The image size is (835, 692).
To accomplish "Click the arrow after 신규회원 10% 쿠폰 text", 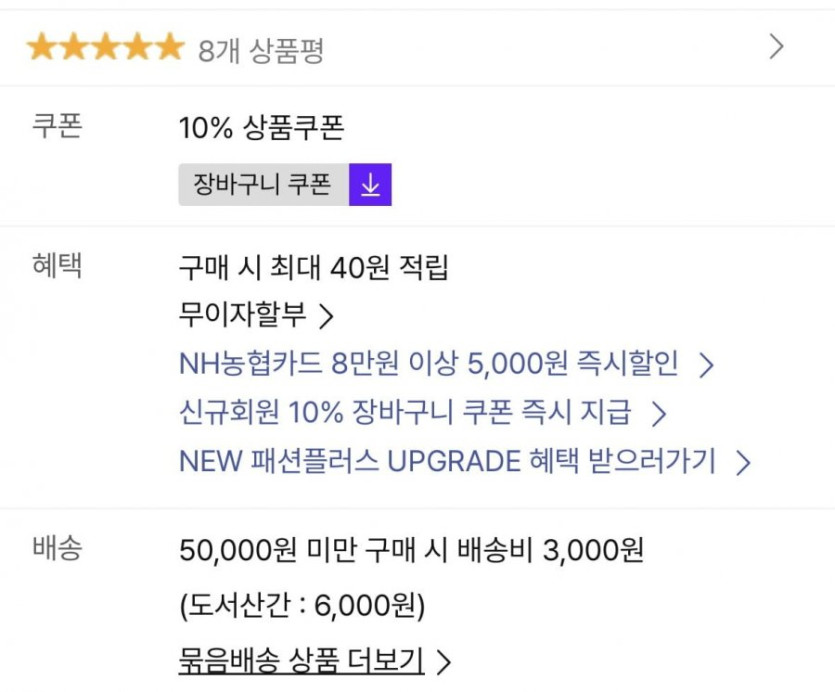I will (x=658, y=413).
